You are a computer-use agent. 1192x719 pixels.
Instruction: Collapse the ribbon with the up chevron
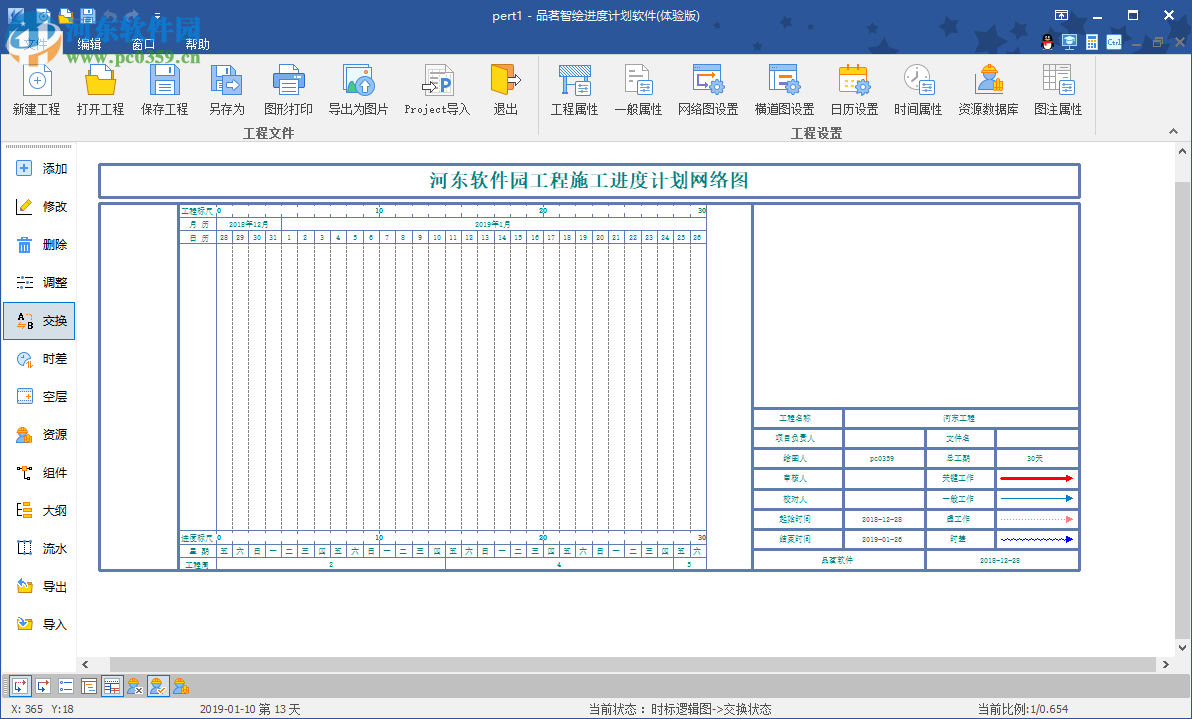pyautogui.click(x=1174, y=131)
